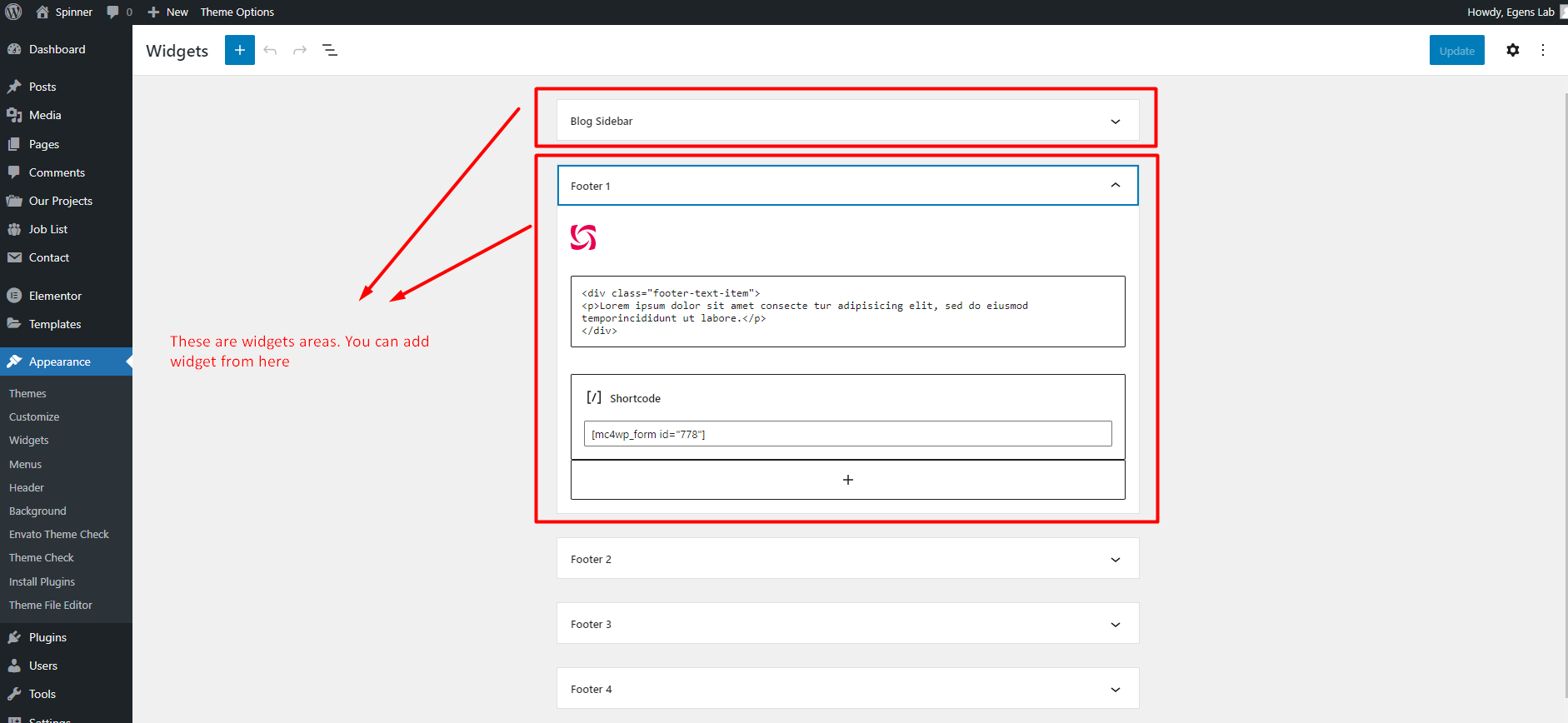Click the Undo arrow
The height and width of the screenshot is (723, 1568).
point(270,50)
